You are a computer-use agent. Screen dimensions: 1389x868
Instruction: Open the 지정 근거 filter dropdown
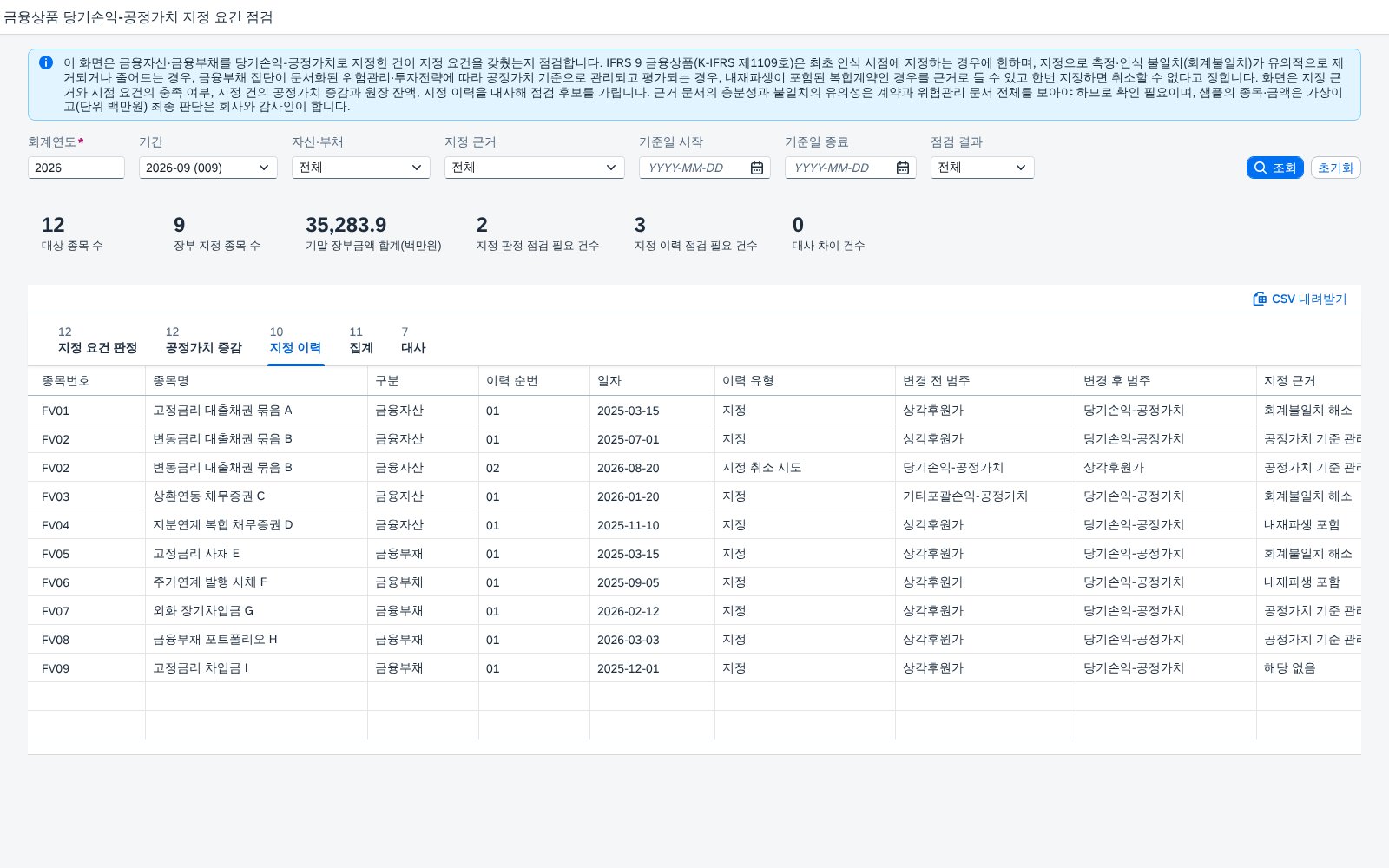click(535, 168)
